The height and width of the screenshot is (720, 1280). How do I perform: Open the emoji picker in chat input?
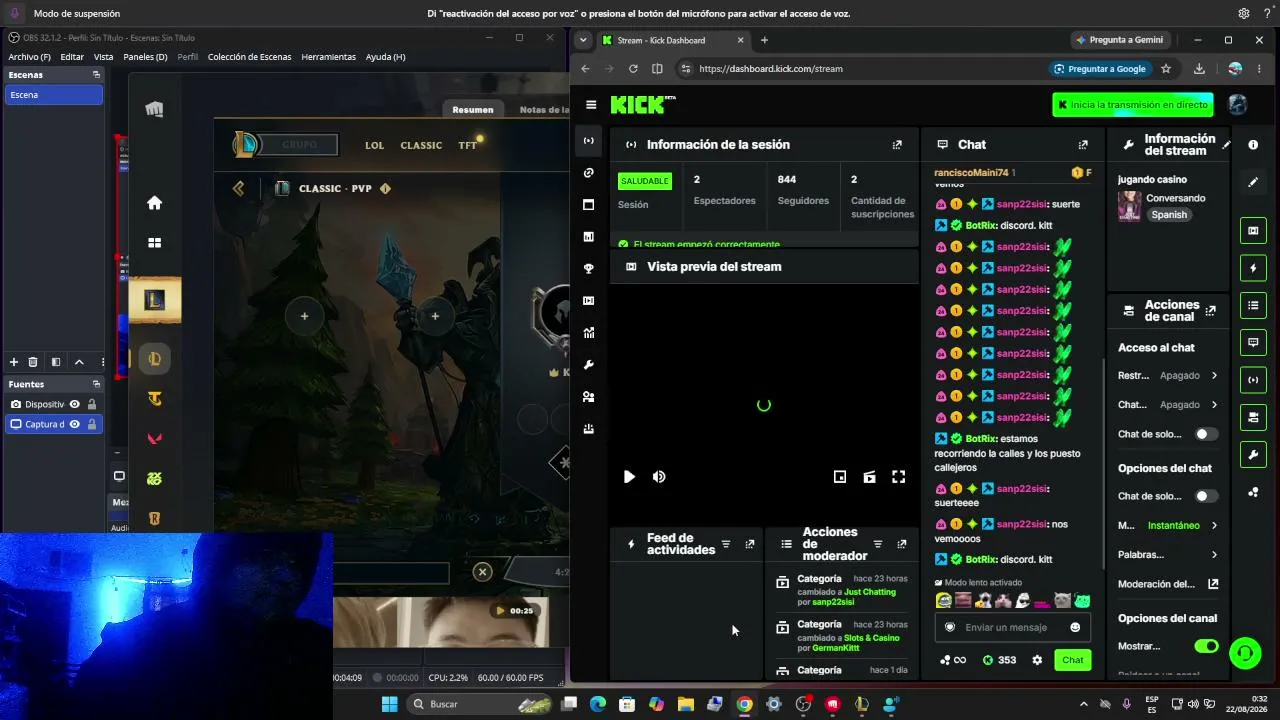(x=1075, y=627)
